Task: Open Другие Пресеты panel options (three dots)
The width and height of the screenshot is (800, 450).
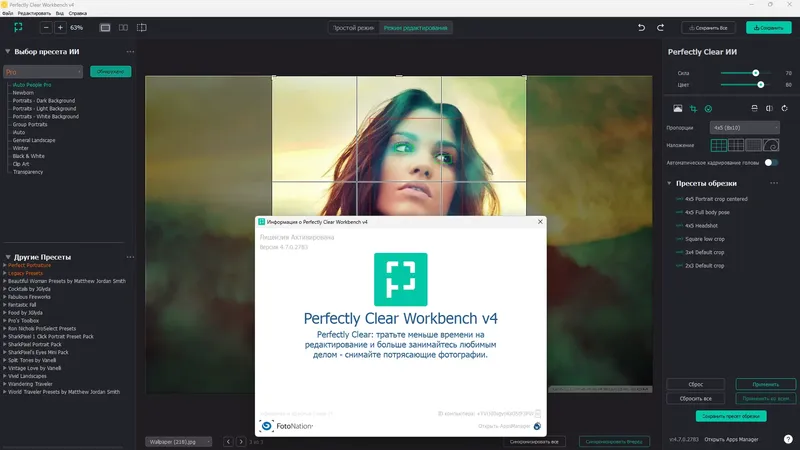Action: click(130, 257)
